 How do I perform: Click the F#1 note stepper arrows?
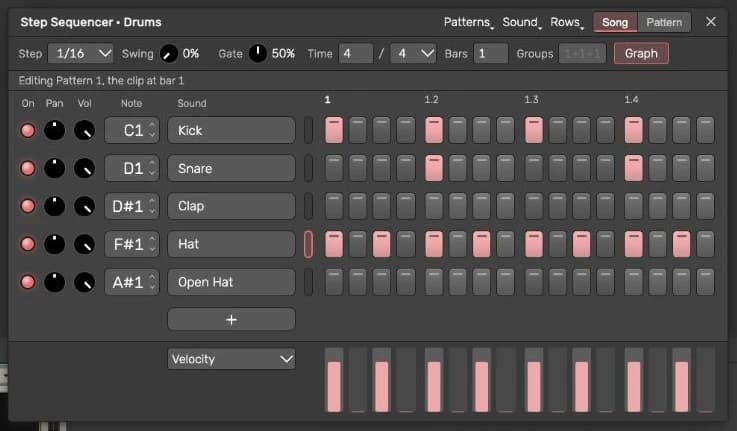point(152,244)
